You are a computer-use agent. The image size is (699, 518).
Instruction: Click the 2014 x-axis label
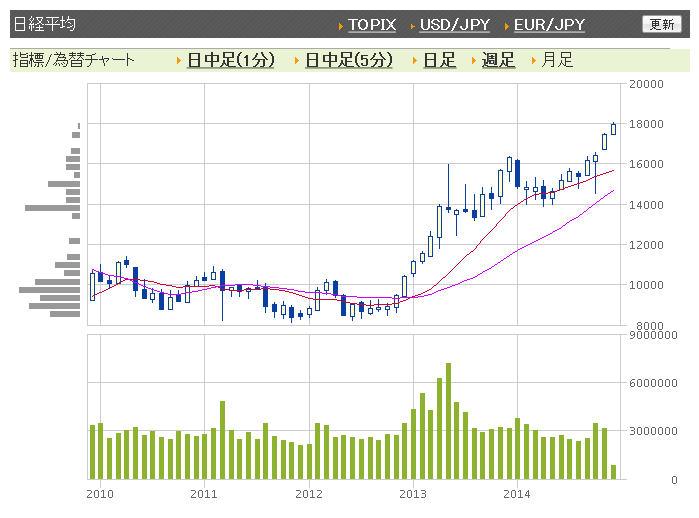(x=517, y=494)
